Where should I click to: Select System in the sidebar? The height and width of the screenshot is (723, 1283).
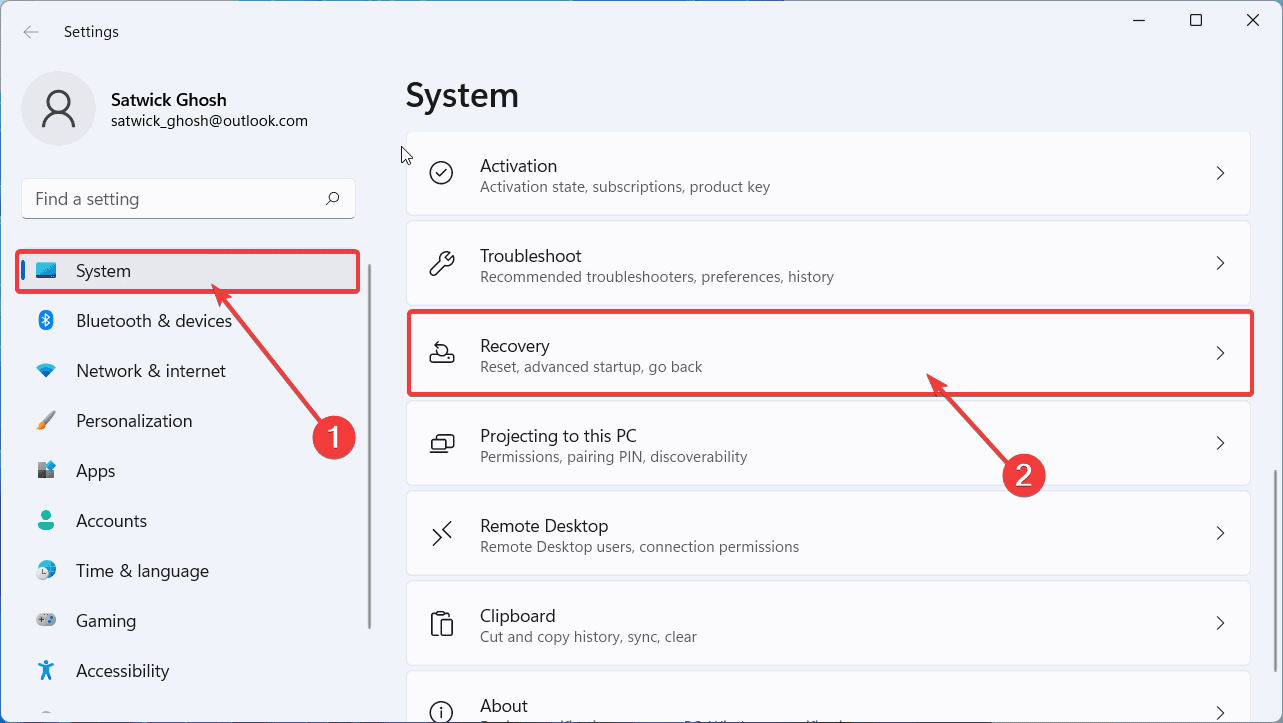[x=188, y=271]
